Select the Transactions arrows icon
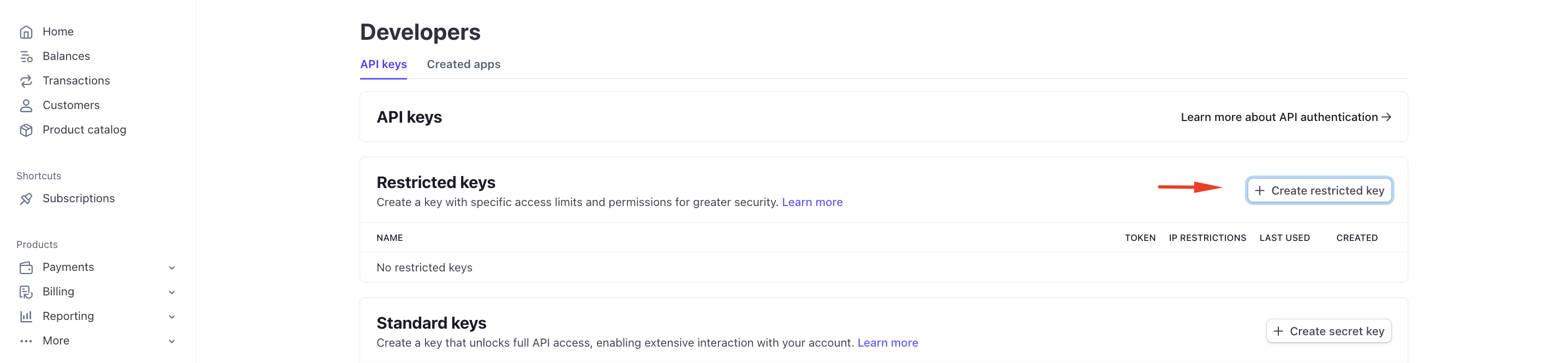The width and height of the screenshot is (1568, 363). [26, 81]
